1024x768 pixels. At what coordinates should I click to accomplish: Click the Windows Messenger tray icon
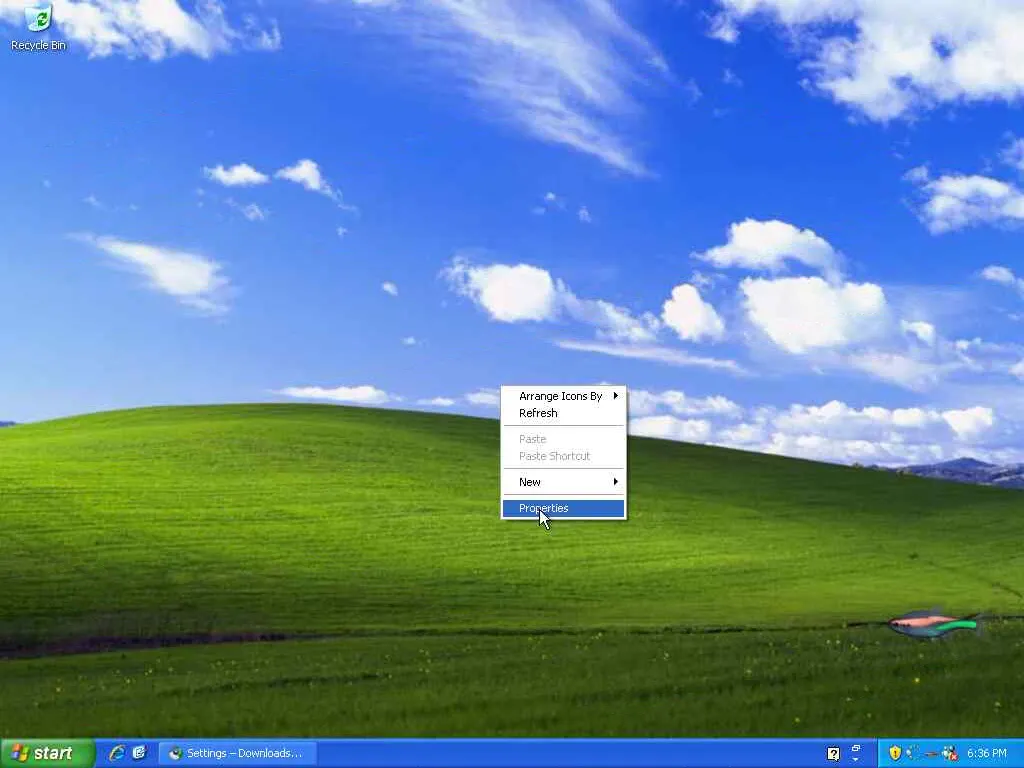point(950,753)
